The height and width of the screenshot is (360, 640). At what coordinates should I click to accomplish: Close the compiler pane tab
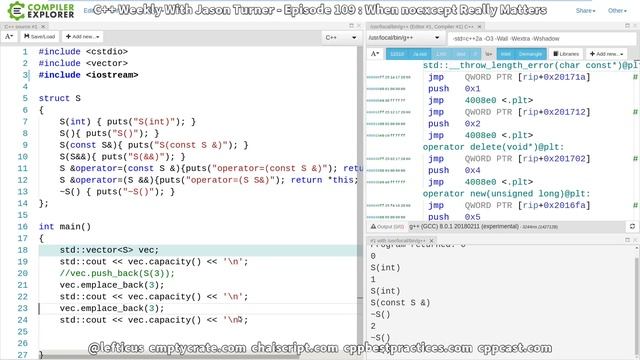(479, 27)
